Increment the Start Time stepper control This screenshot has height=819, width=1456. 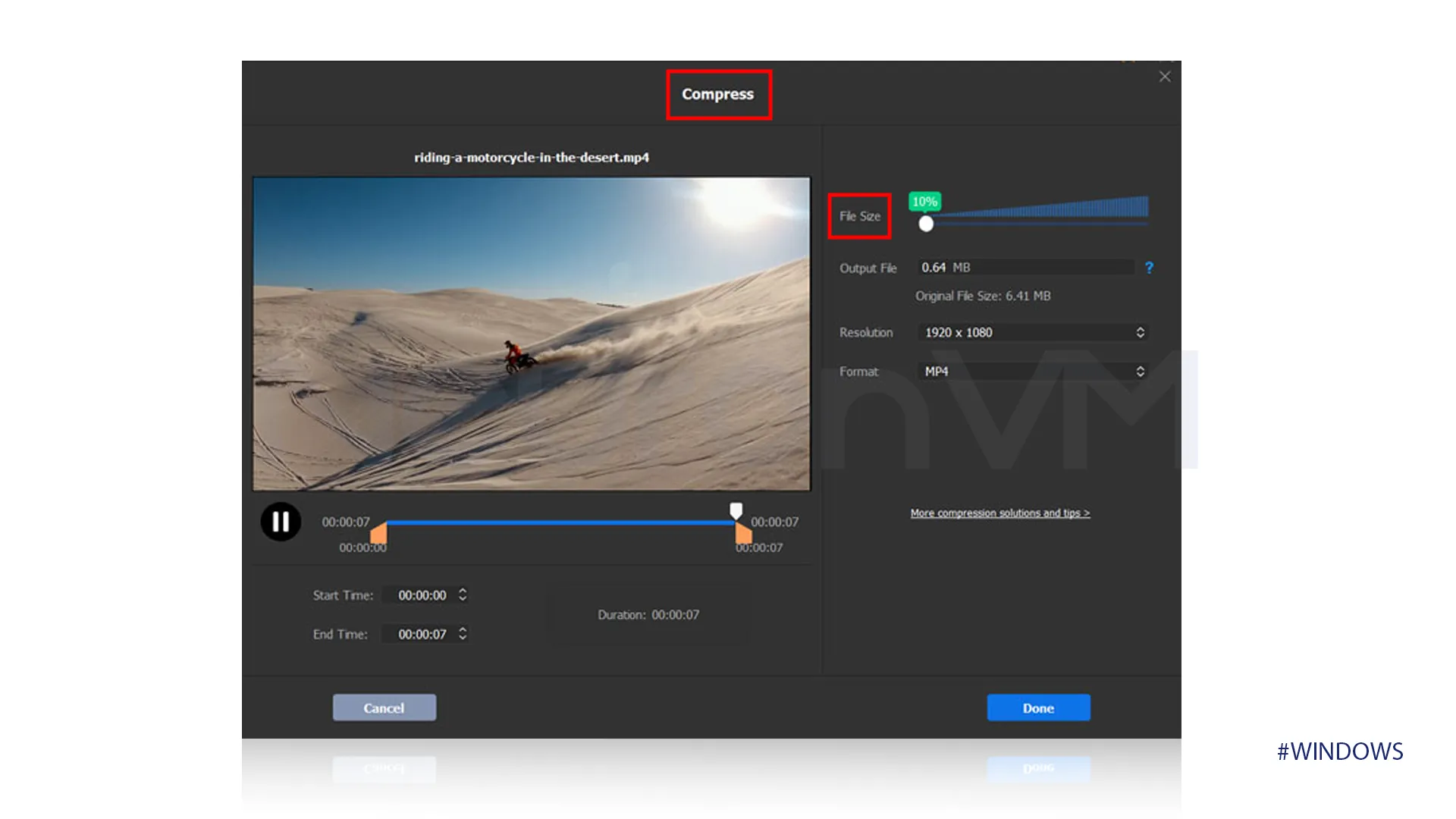(x=463, y=590)
